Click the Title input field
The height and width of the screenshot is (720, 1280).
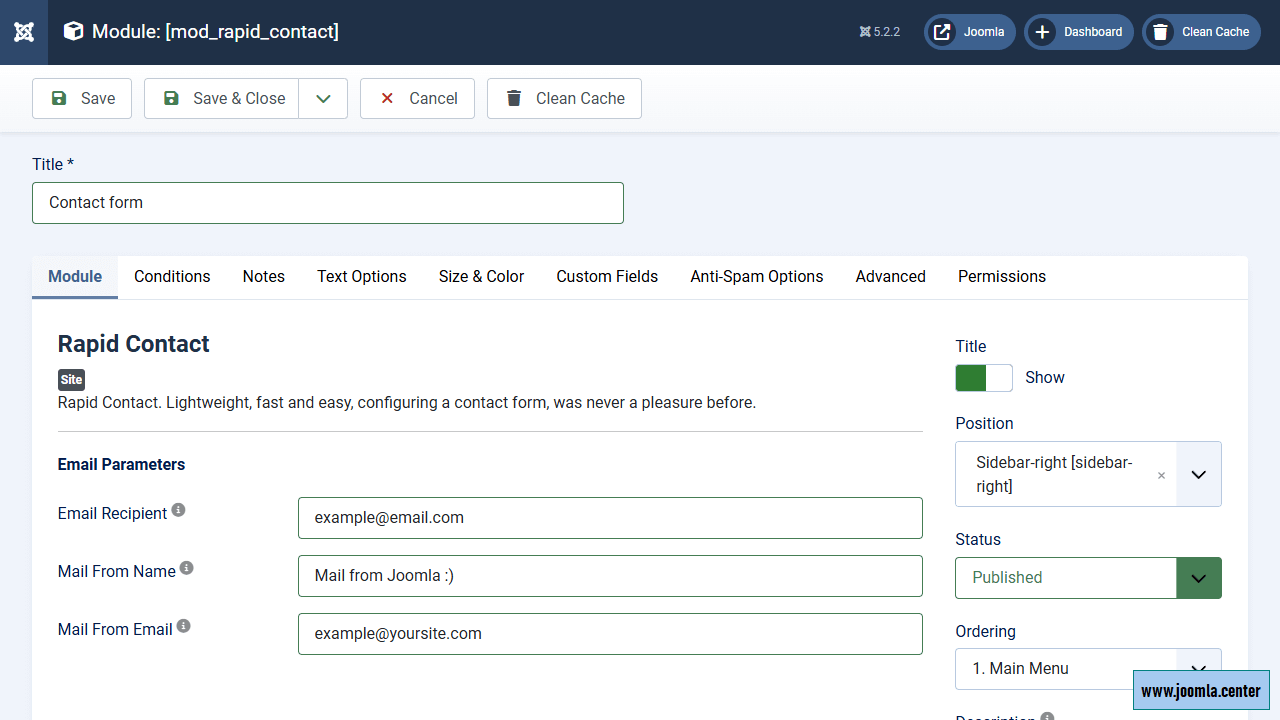click(328, 203)
